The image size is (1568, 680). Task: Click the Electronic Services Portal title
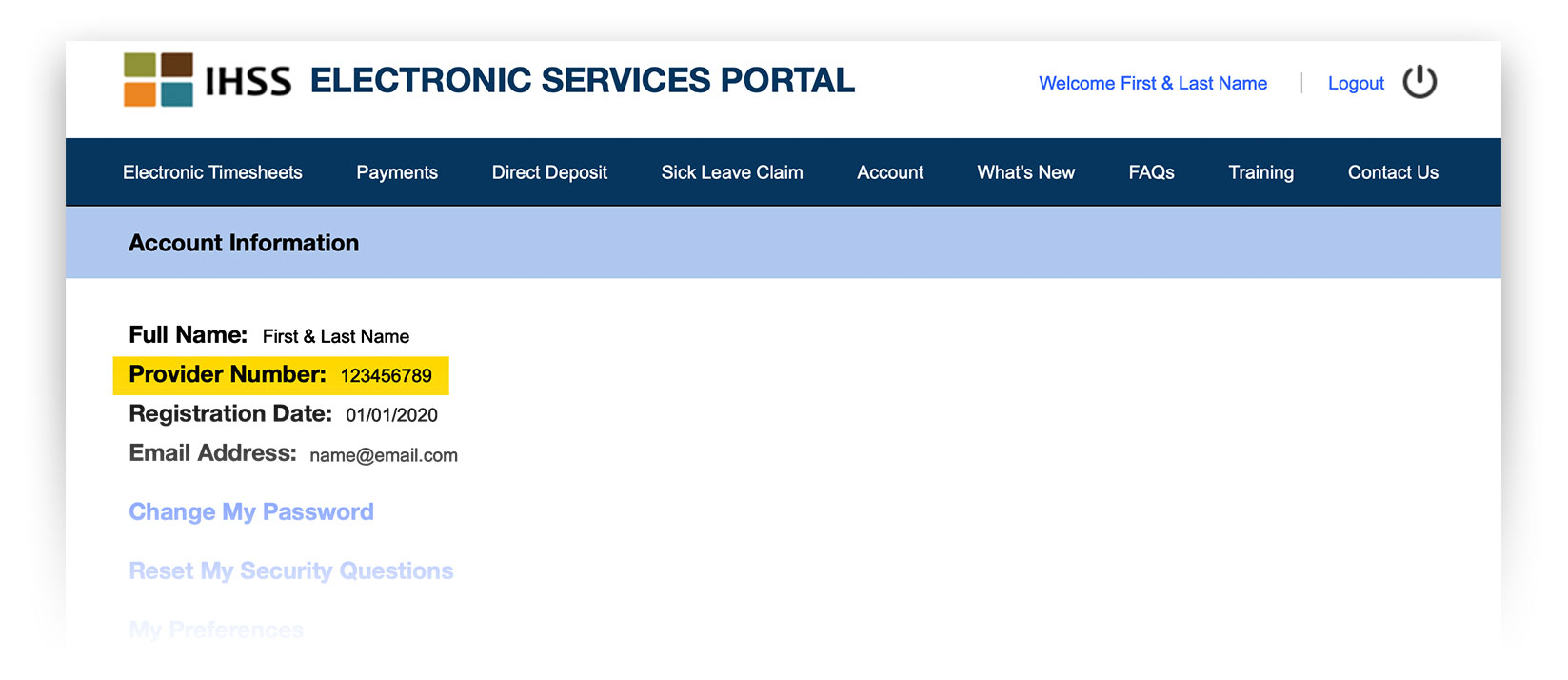[583, 81]
